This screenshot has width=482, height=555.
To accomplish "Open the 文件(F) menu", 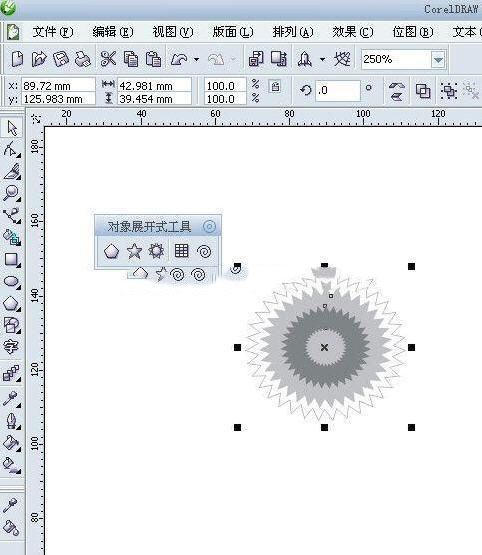I will point(53,32).
